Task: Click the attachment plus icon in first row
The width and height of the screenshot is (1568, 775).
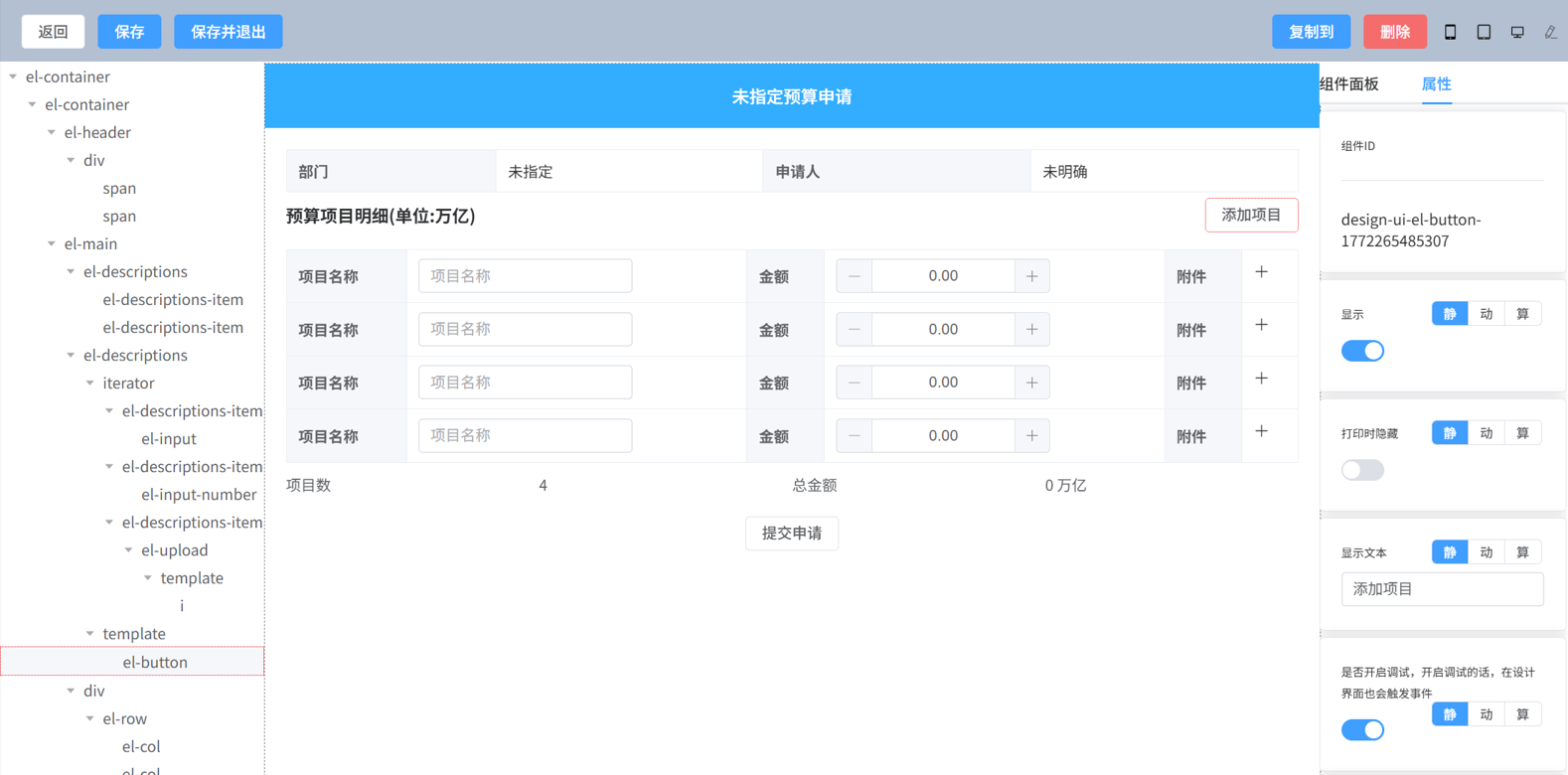Action: coord(1261,272)
